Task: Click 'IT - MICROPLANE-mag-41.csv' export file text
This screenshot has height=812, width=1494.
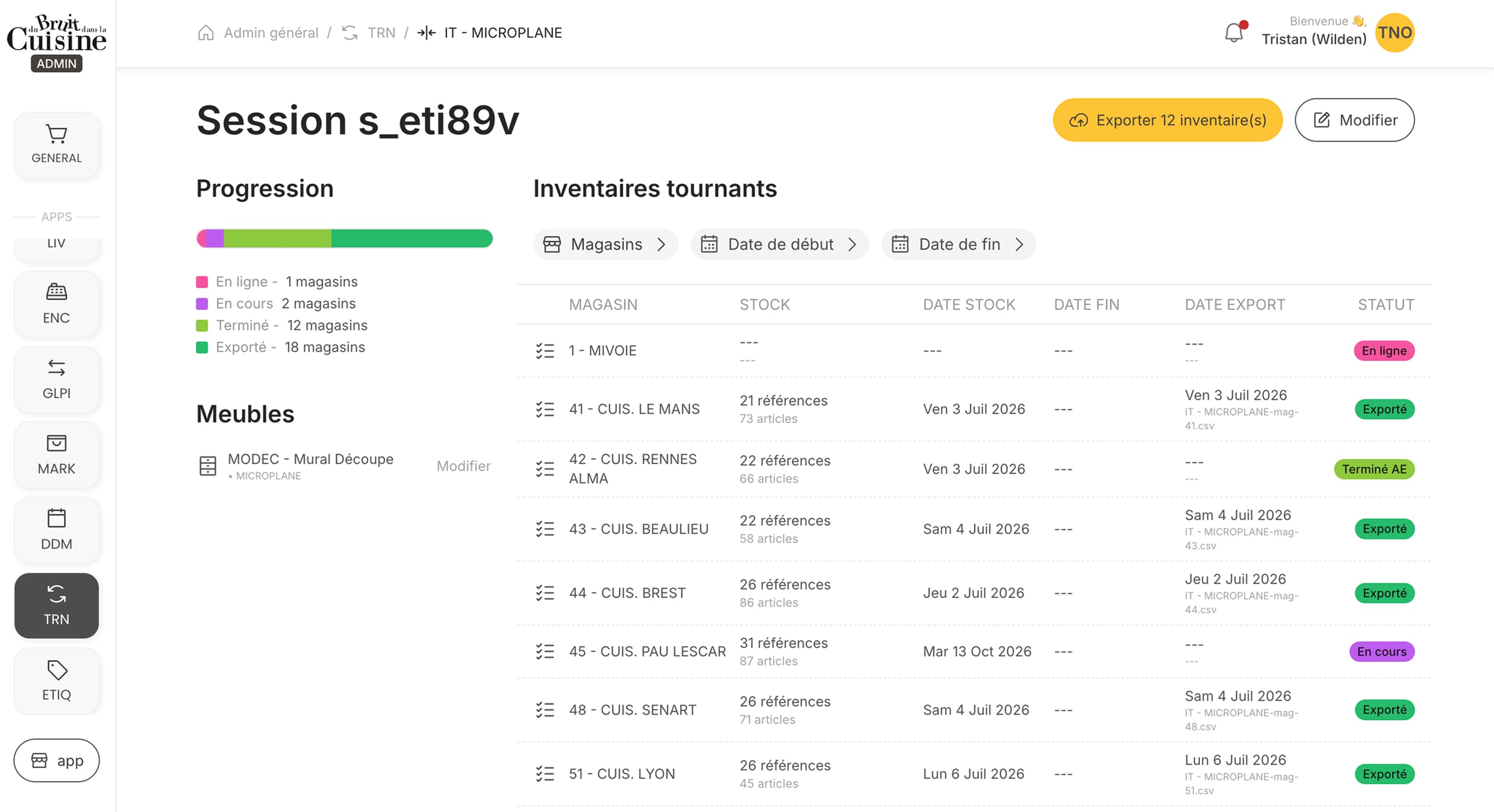Action: point(1241,419)
